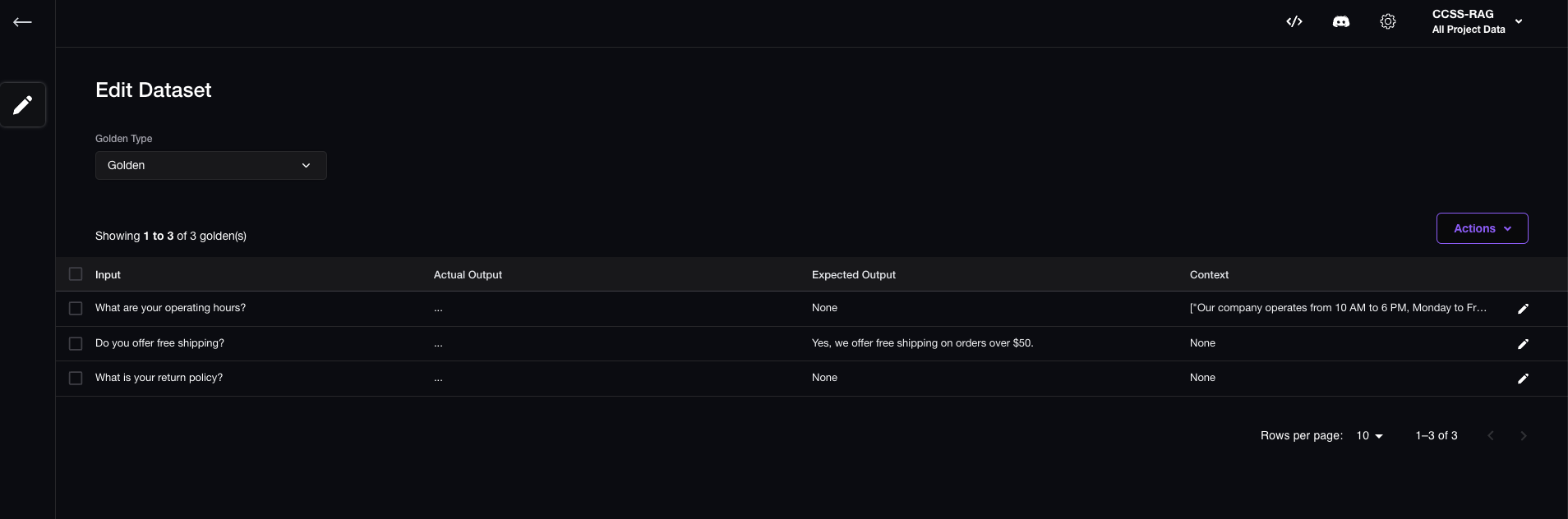Image resolution: width=1568 pixels, height=519 pixels.
Task: Edit the free shipping golden row
Action: [1523, 344]
